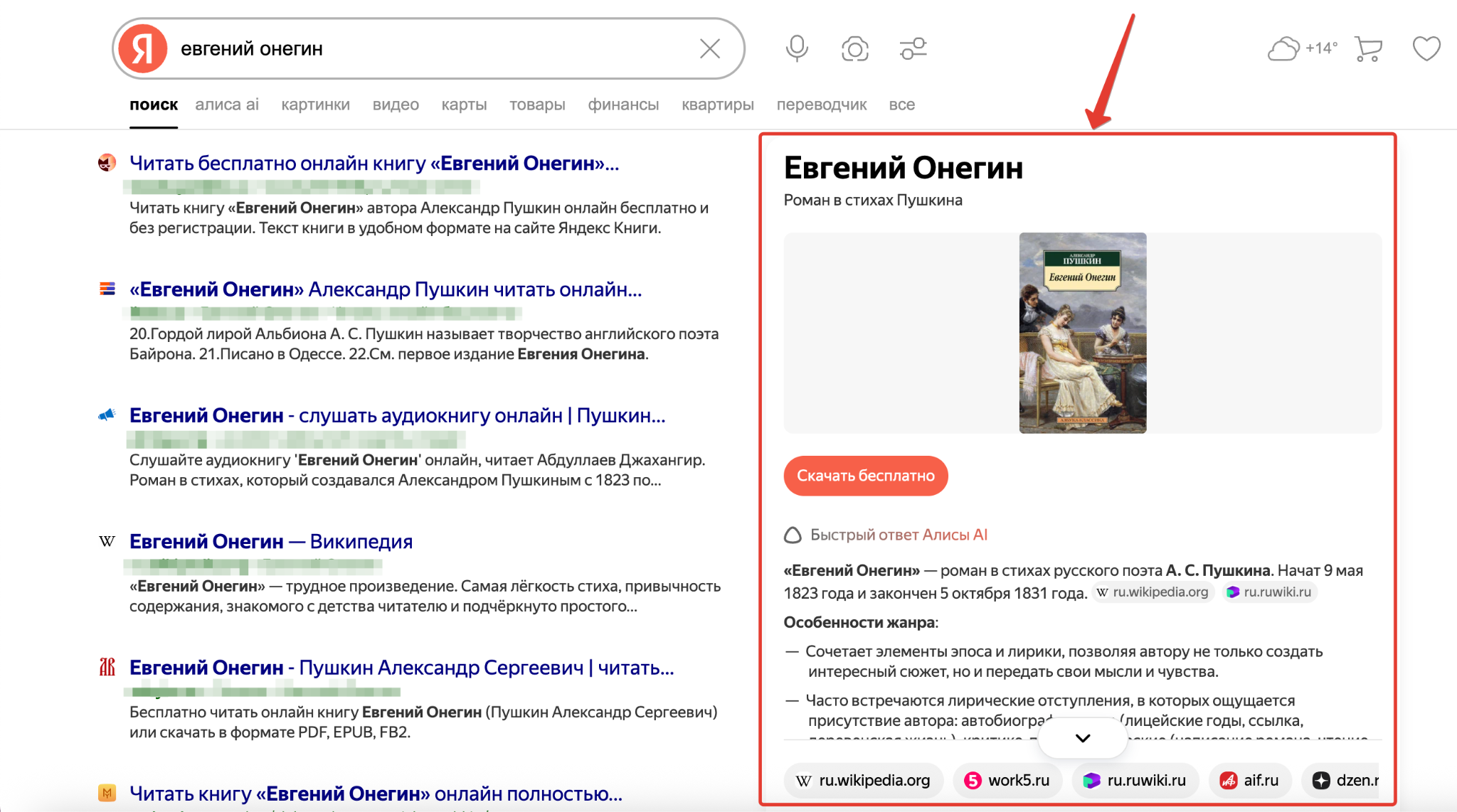Open the work5.ru source chip
The width and height of the screenshot is (1457, 812).
point(1007,780)
